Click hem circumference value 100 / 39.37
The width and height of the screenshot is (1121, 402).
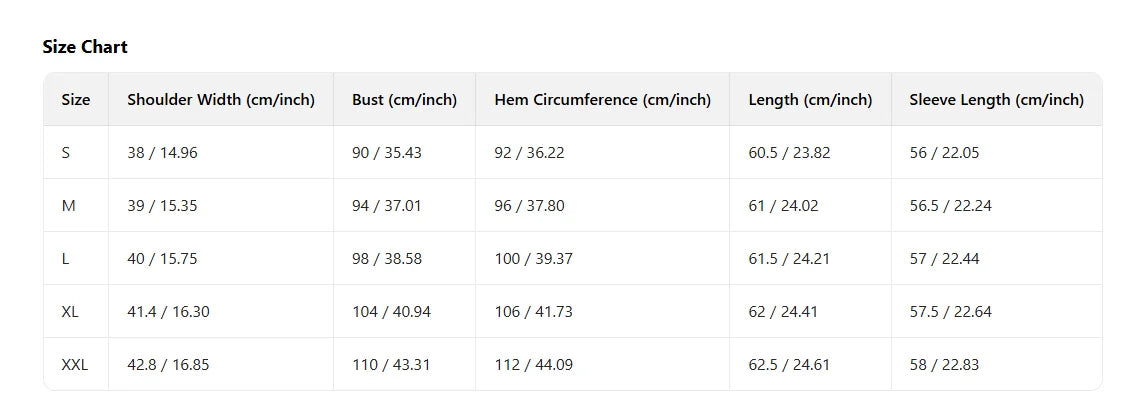[533, 259]
